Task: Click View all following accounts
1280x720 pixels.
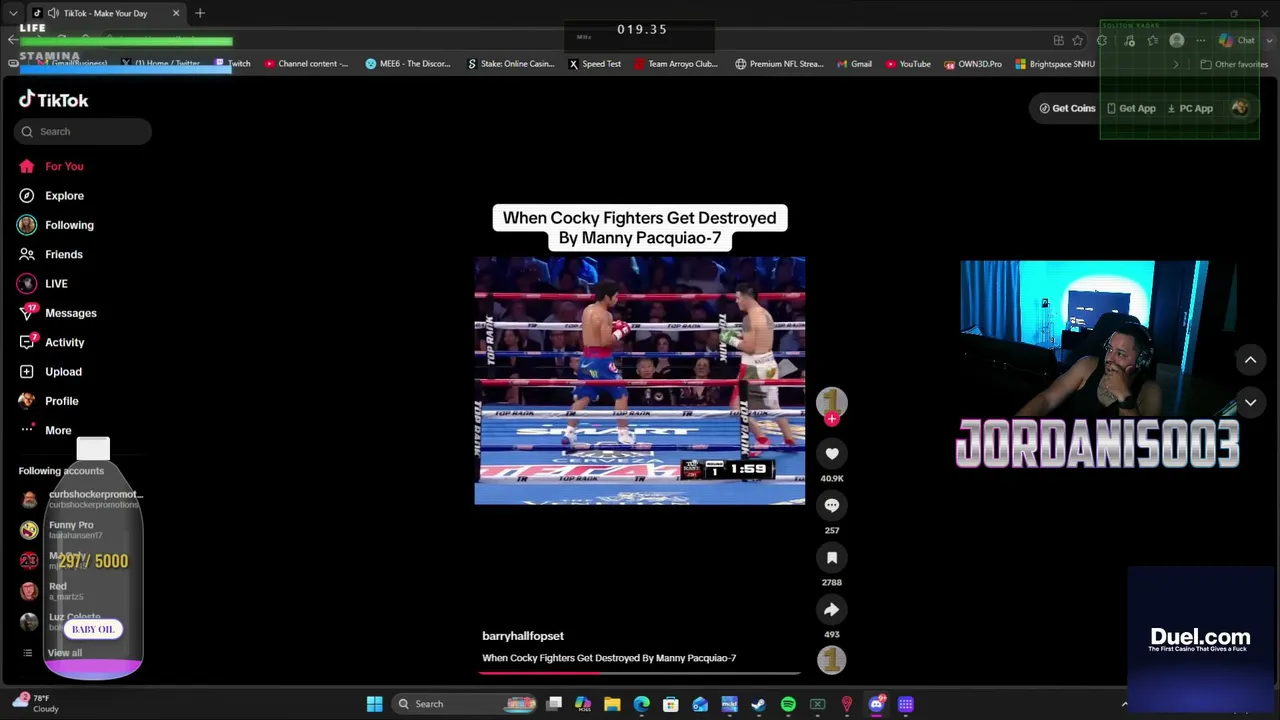Action: pos(65,653)
